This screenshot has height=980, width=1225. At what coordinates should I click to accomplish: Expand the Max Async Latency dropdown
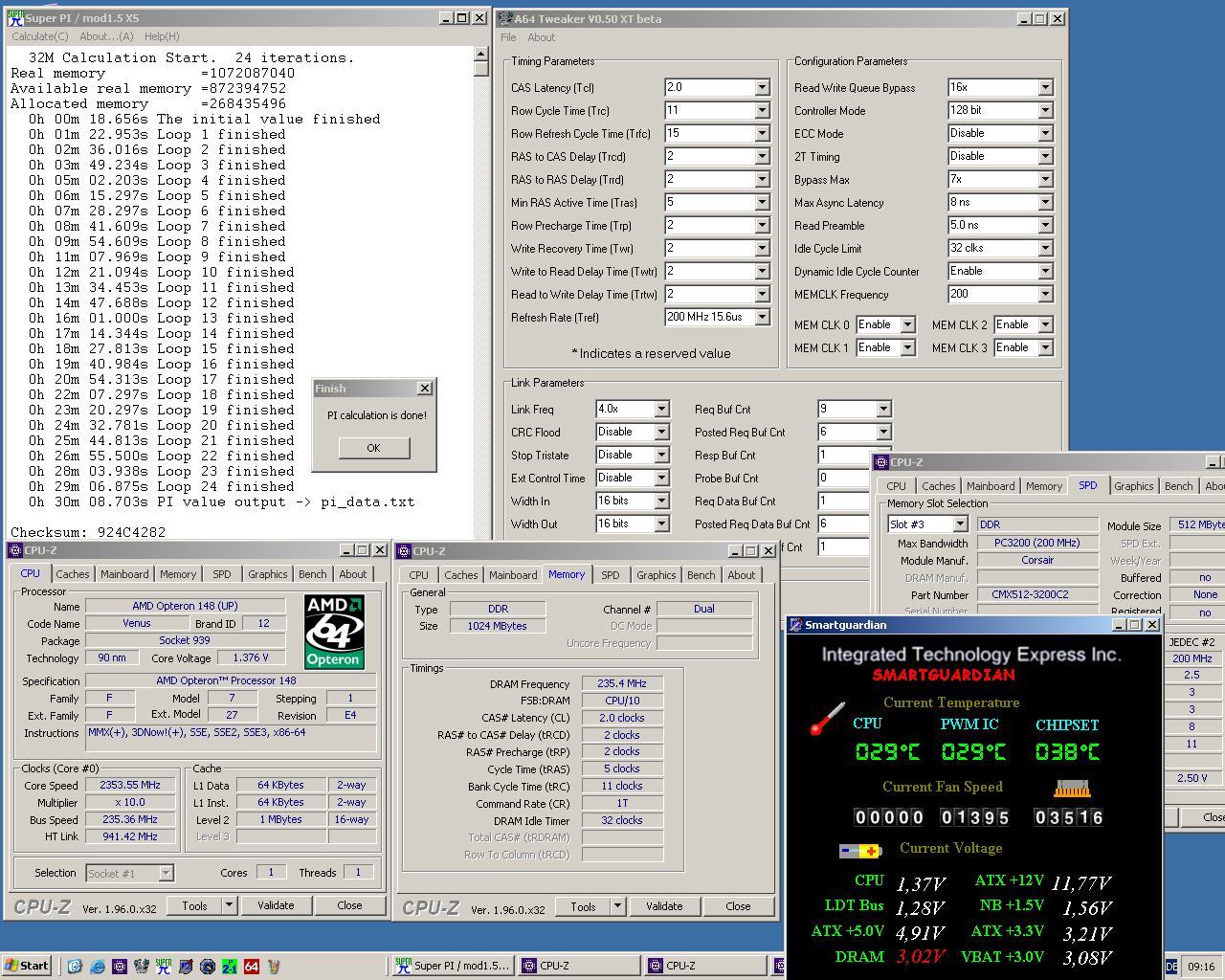[x=1045, y=202]
